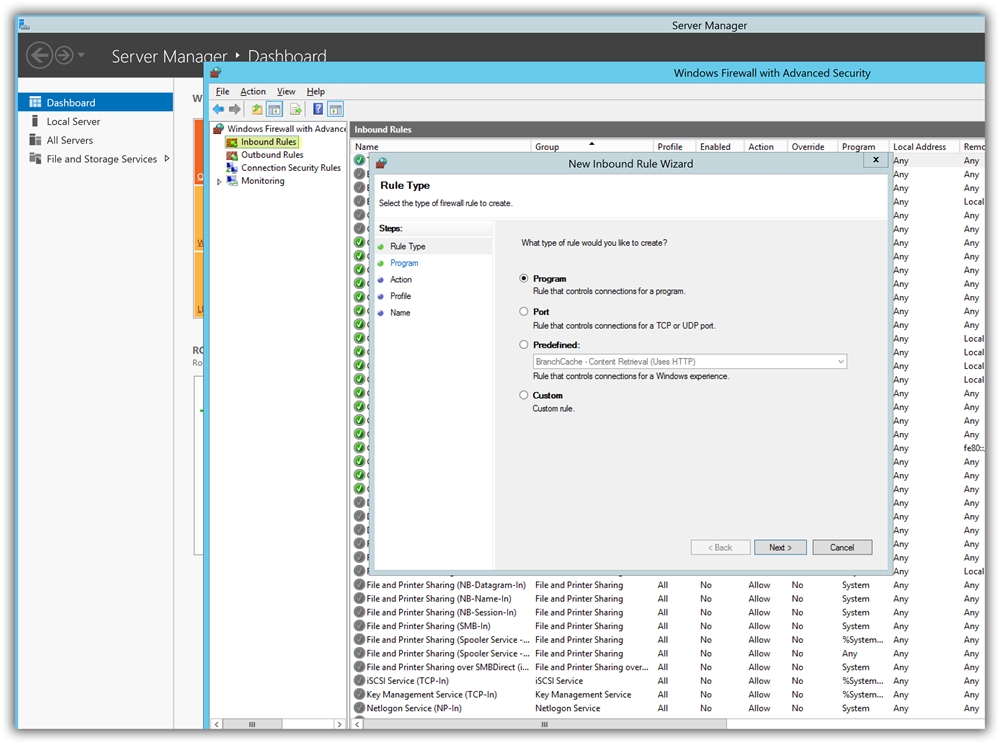Select the Custom rule type radio button
Viewport: 1000px width, 744px height.
(524, 395)
